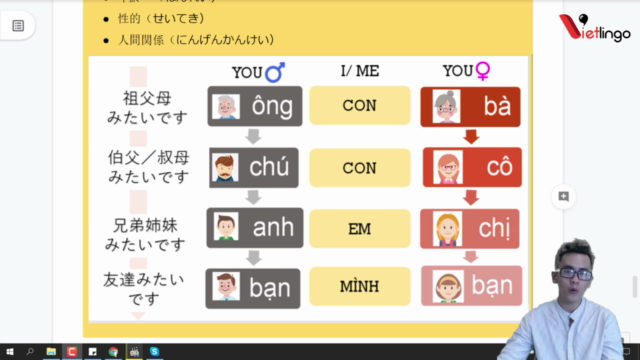Screen dimensions: 640x360
Task: Click the word 'cô' in the red card
Action: tap(500, 167)
